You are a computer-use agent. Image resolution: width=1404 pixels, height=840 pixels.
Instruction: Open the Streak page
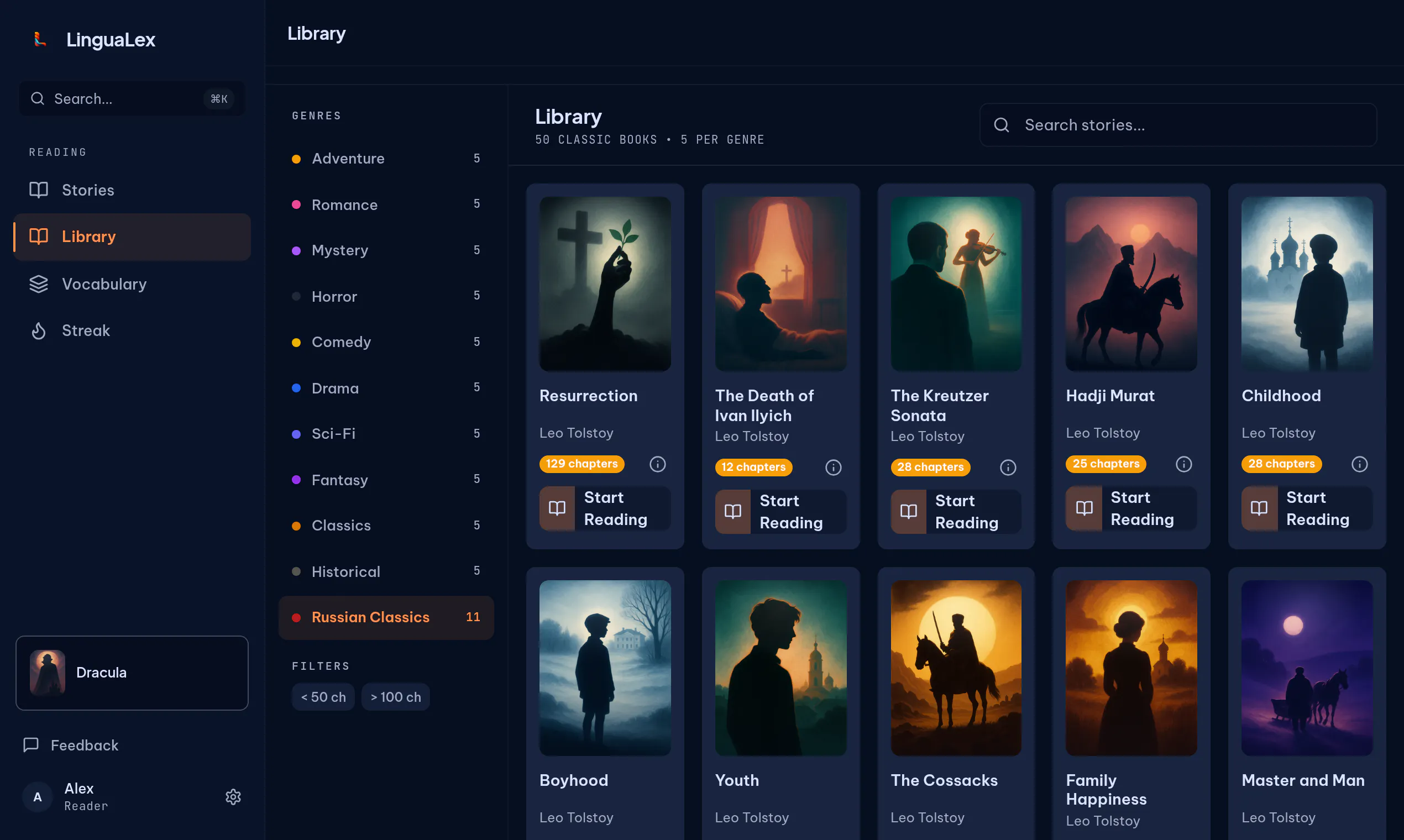pos(132,330)
